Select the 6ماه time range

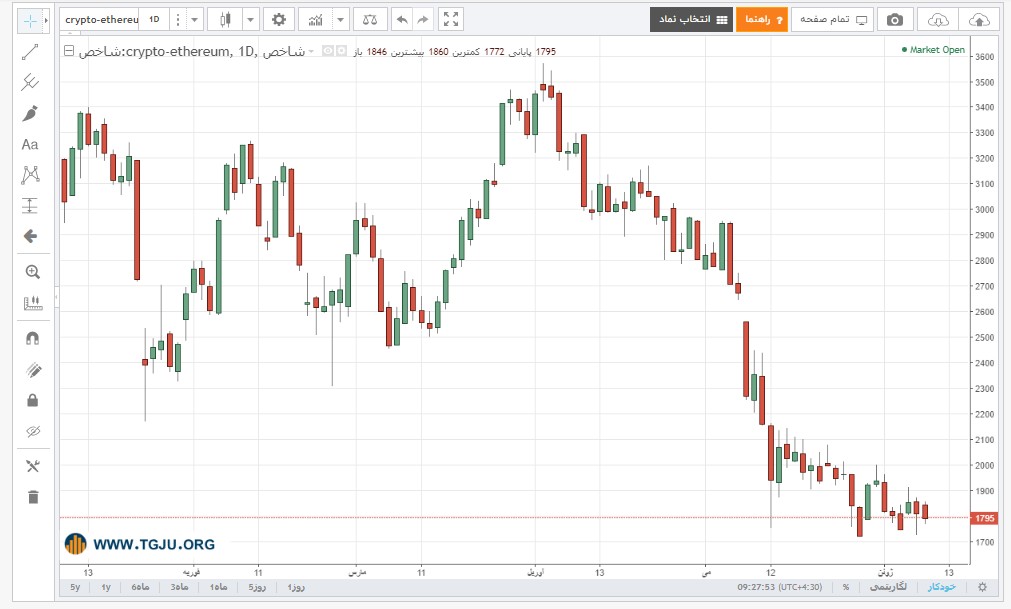(x=140, y=587)
